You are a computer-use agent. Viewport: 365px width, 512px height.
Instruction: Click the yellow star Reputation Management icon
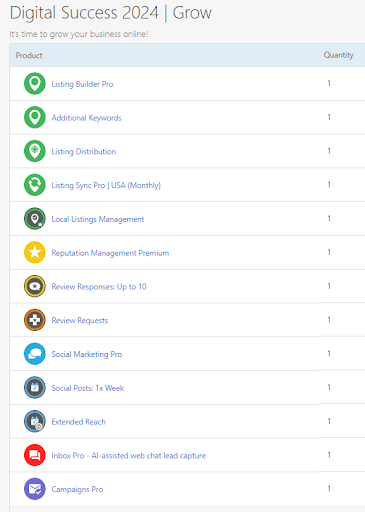pos(35,252)
